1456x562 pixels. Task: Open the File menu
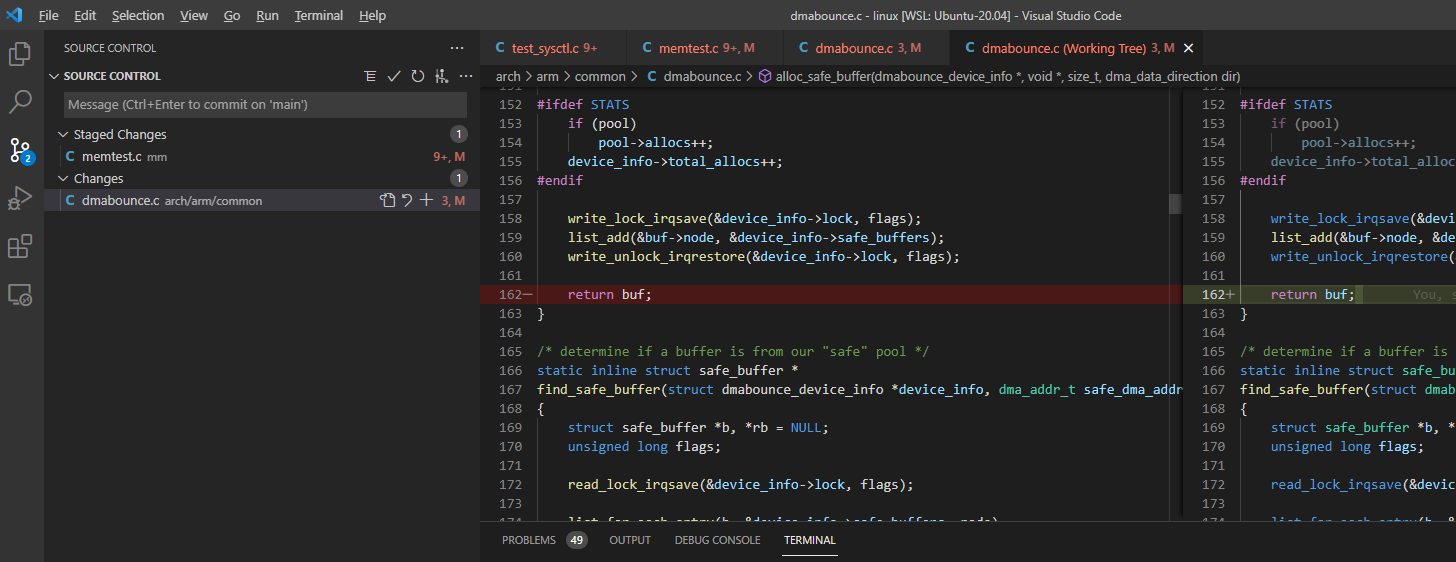point(48,15)
